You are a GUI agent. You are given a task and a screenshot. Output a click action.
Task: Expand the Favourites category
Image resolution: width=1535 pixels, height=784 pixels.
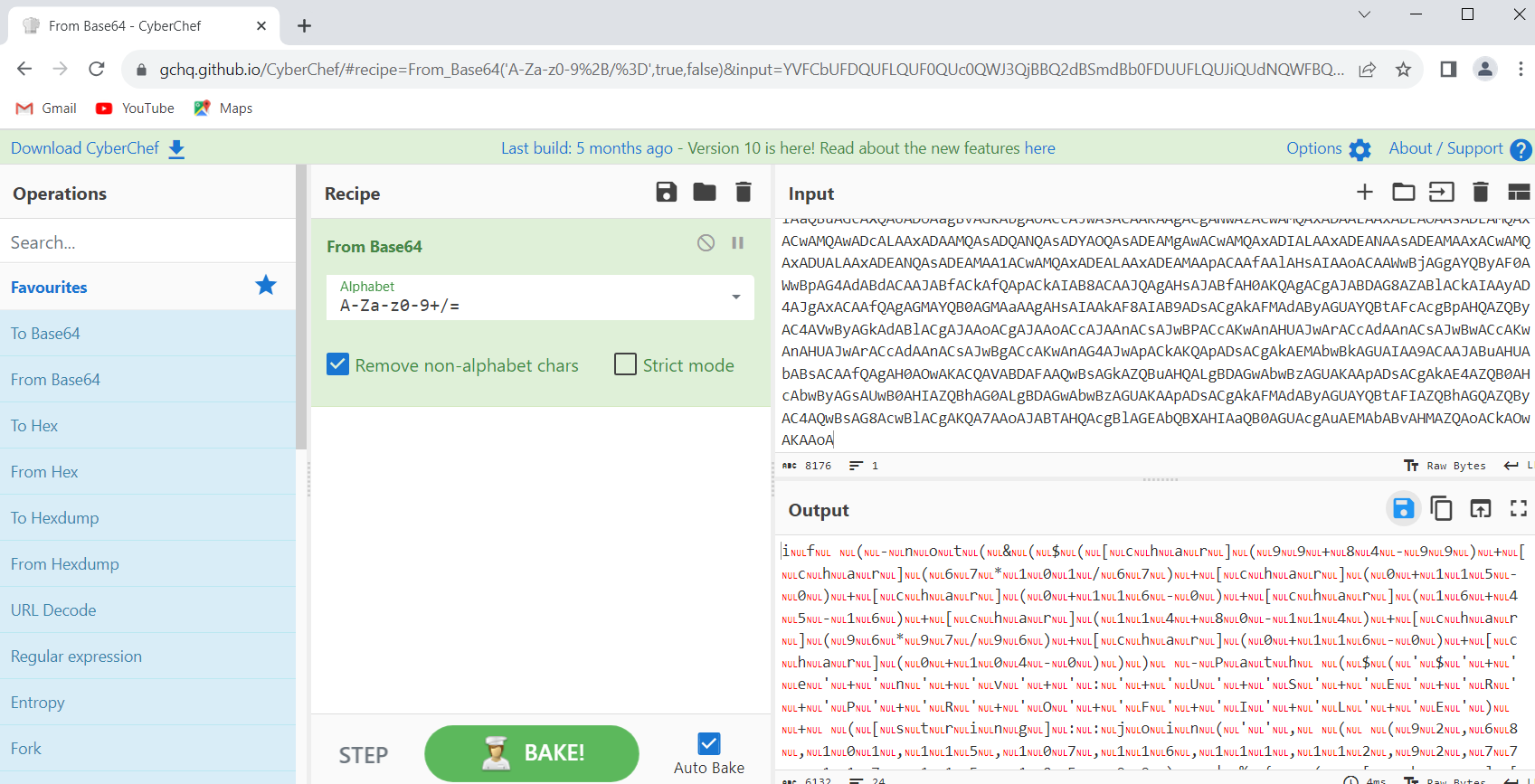[x=147, y=287]
